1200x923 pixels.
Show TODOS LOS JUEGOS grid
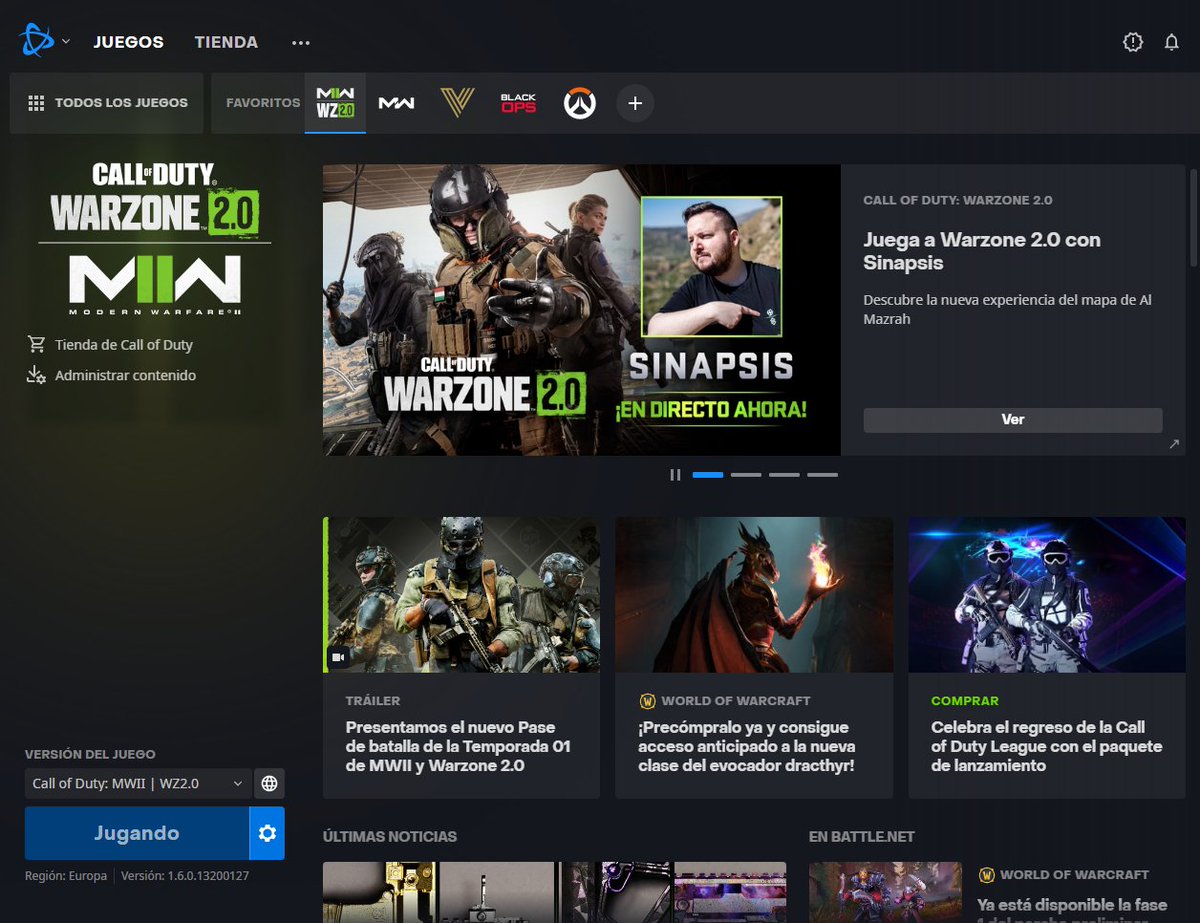click(x=107, y=103)
